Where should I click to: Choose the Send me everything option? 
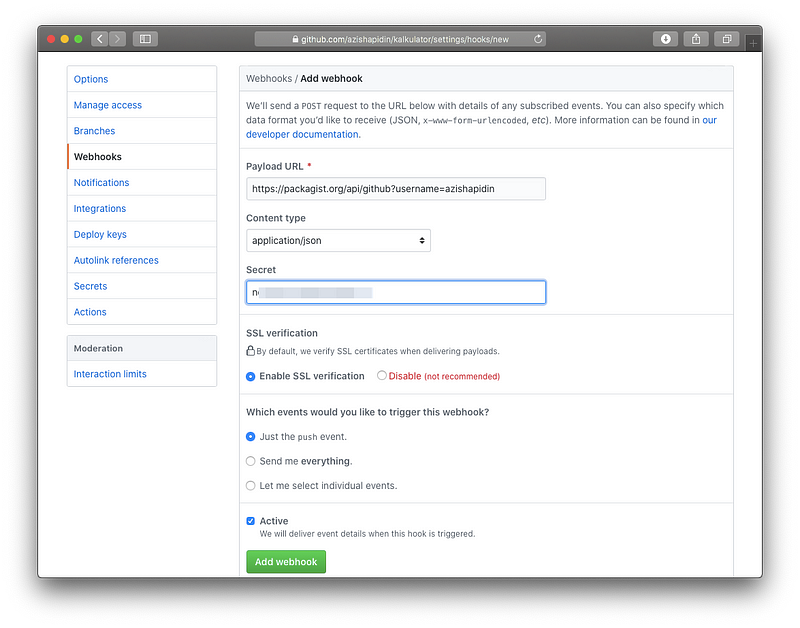pos(251,461)
